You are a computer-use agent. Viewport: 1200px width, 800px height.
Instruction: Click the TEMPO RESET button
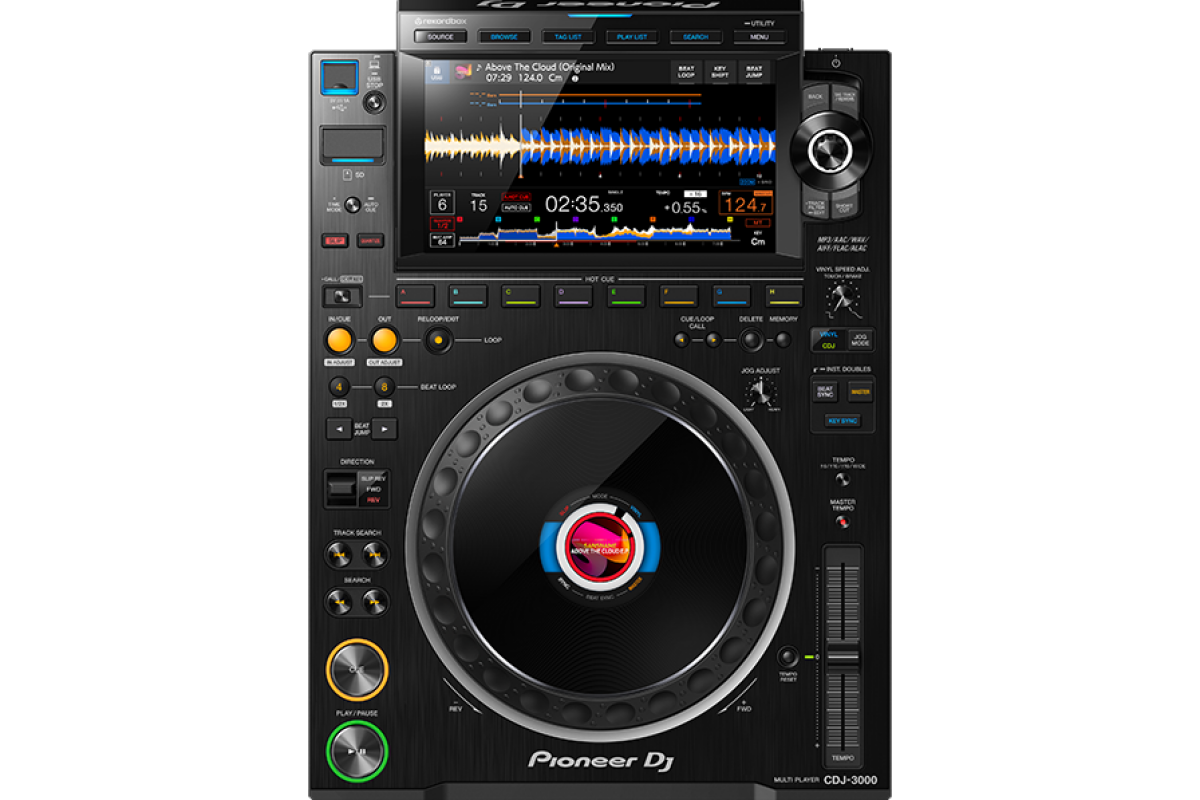[788, 657]
